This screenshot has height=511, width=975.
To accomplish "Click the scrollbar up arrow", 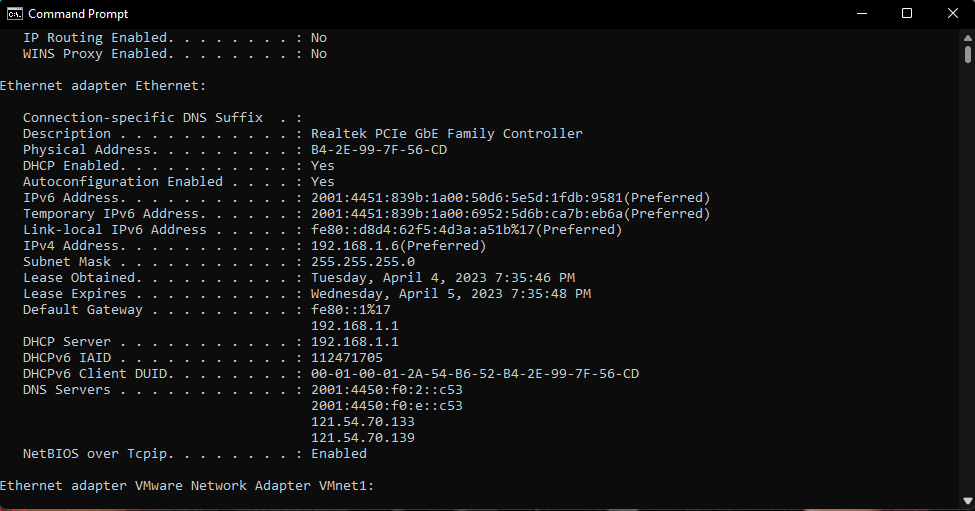I will pos(968,38).
